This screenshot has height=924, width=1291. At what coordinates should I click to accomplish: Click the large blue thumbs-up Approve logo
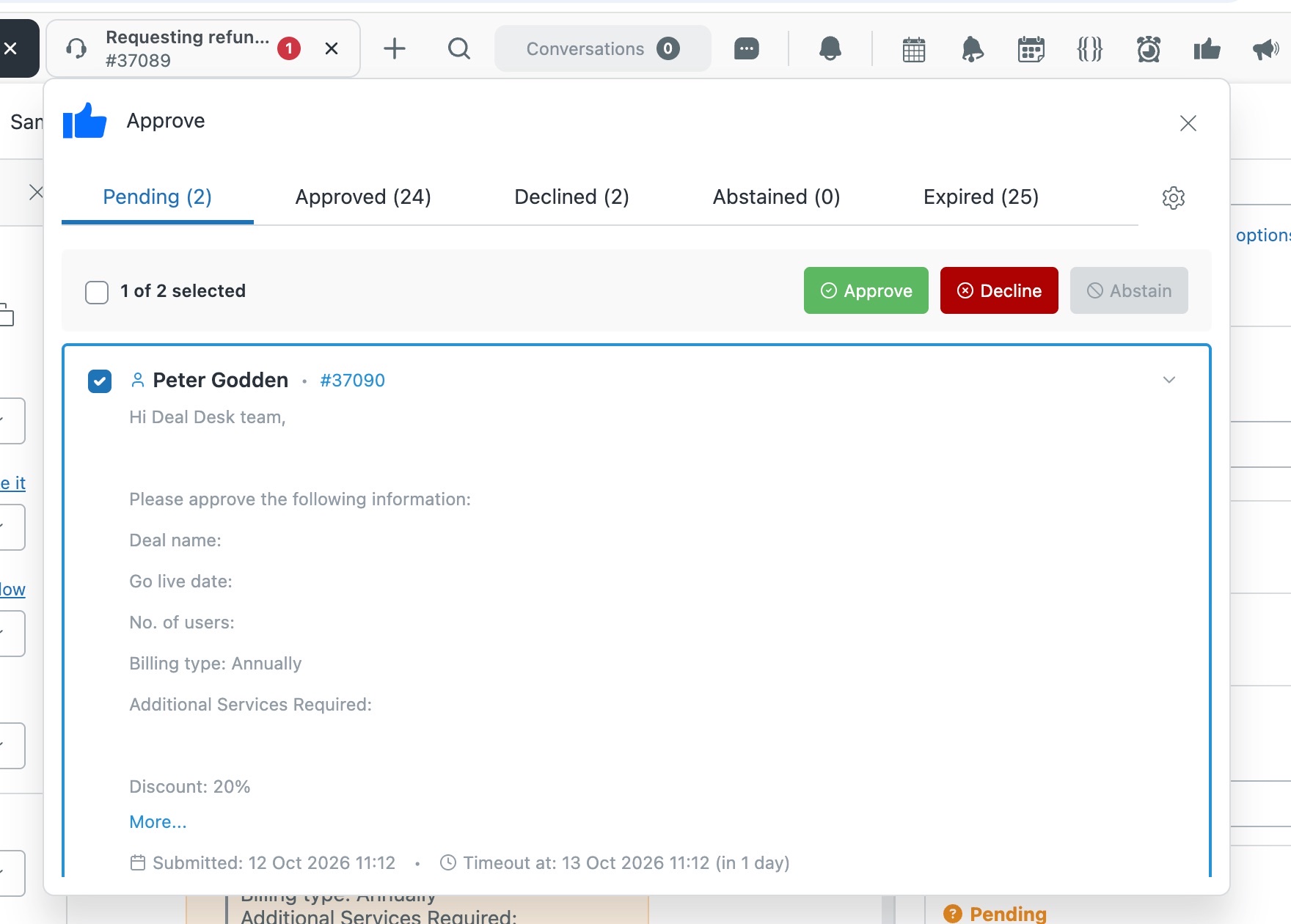click(84, 121)
